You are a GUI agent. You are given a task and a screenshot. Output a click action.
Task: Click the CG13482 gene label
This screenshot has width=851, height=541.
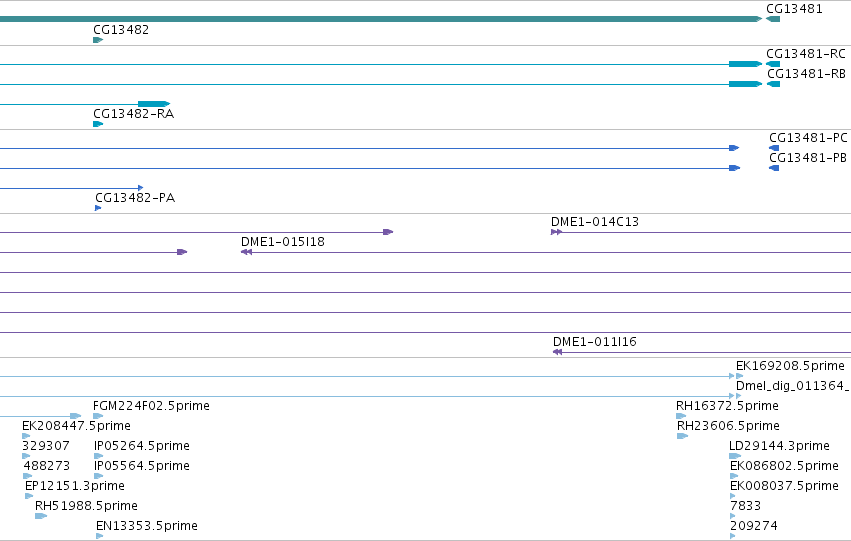(x=121, y=29)
